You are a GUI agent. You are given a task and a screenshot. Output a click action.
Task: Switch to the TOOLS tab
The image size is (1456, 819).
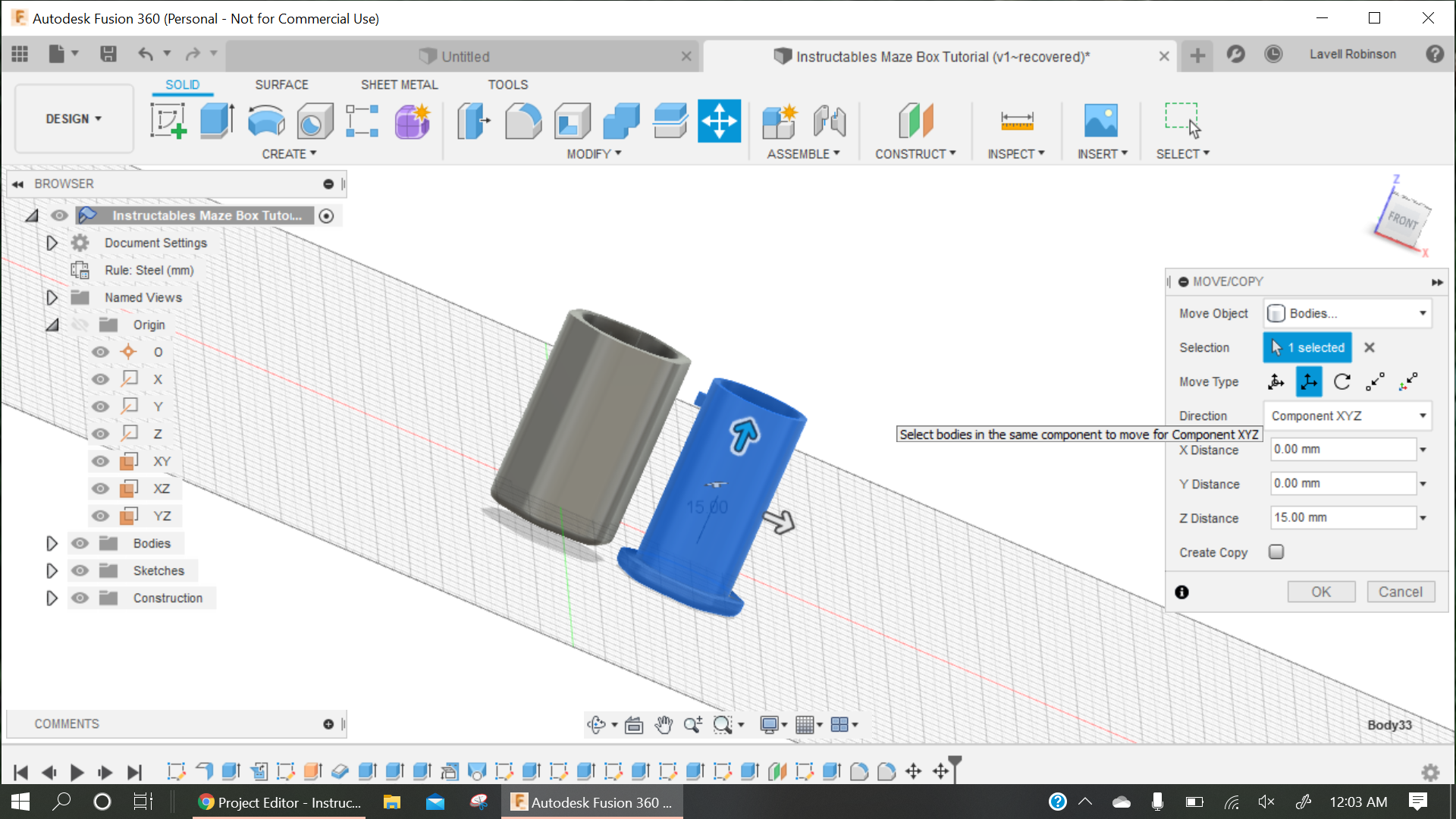[x=507, y=85]
